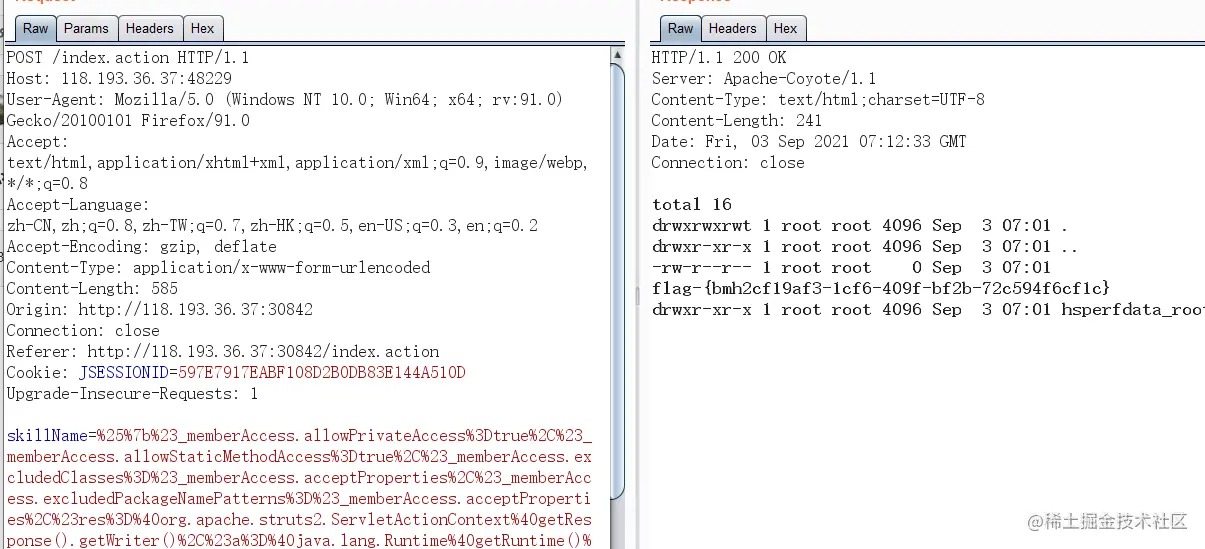Open the response Hex tab
Viewport: 1205px width, 549px height.
(786, 29)
